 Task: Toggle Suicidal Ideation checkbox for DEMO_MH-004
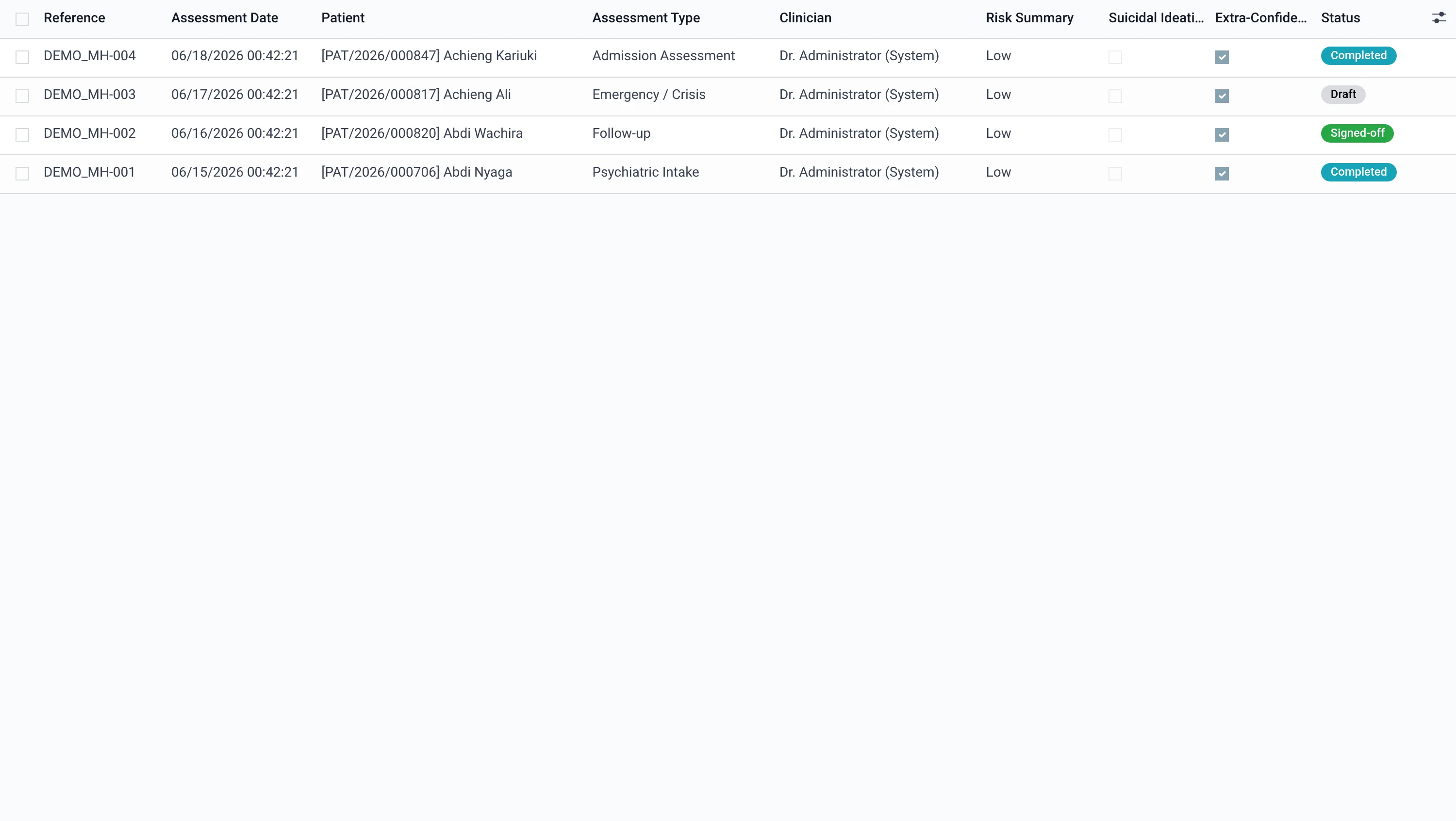(1115, 57)
